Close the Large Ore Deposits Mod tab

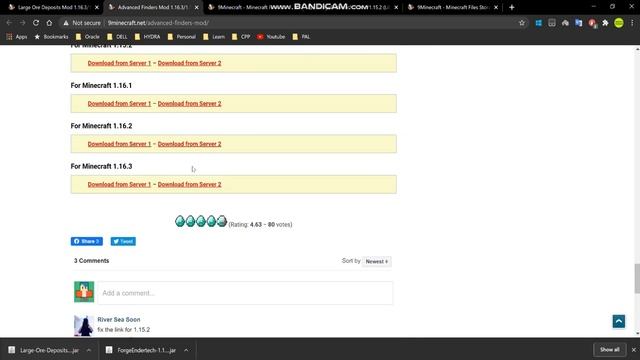(97, 7)
